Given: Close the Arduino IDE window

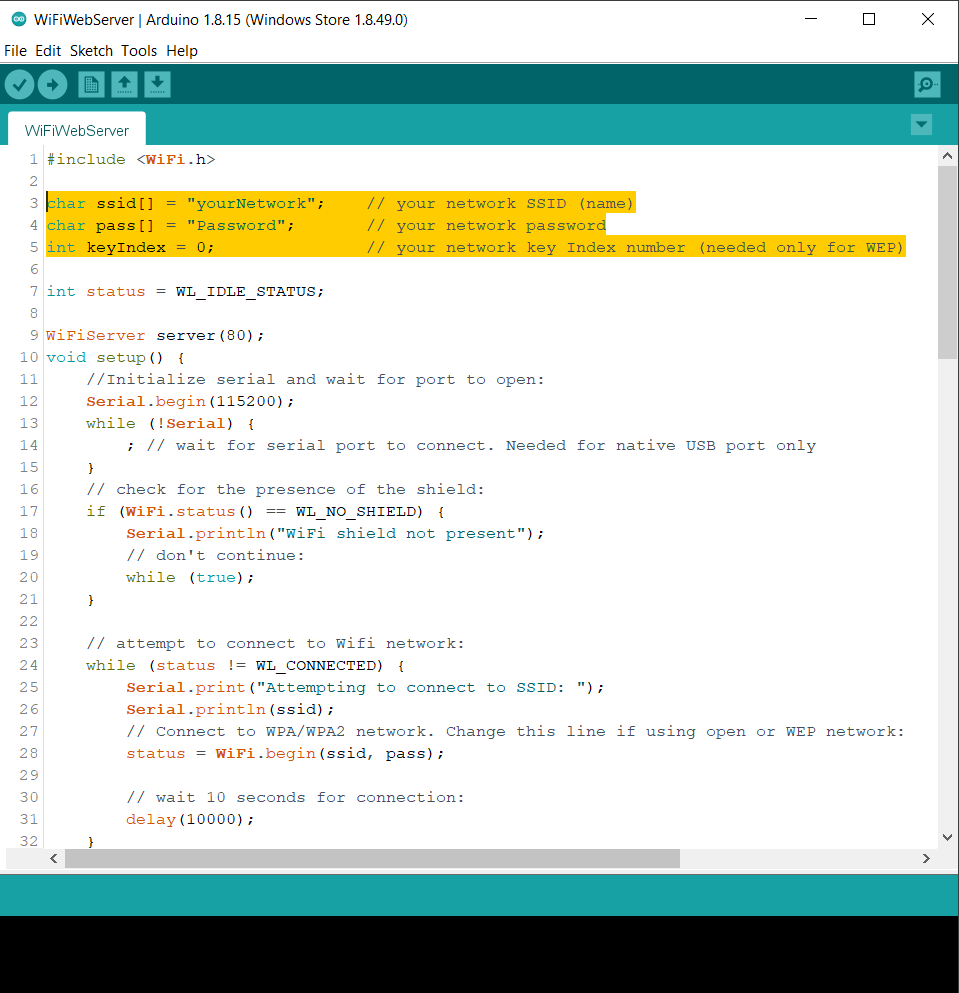Looking at the screenshot, I should click(928, 19).
